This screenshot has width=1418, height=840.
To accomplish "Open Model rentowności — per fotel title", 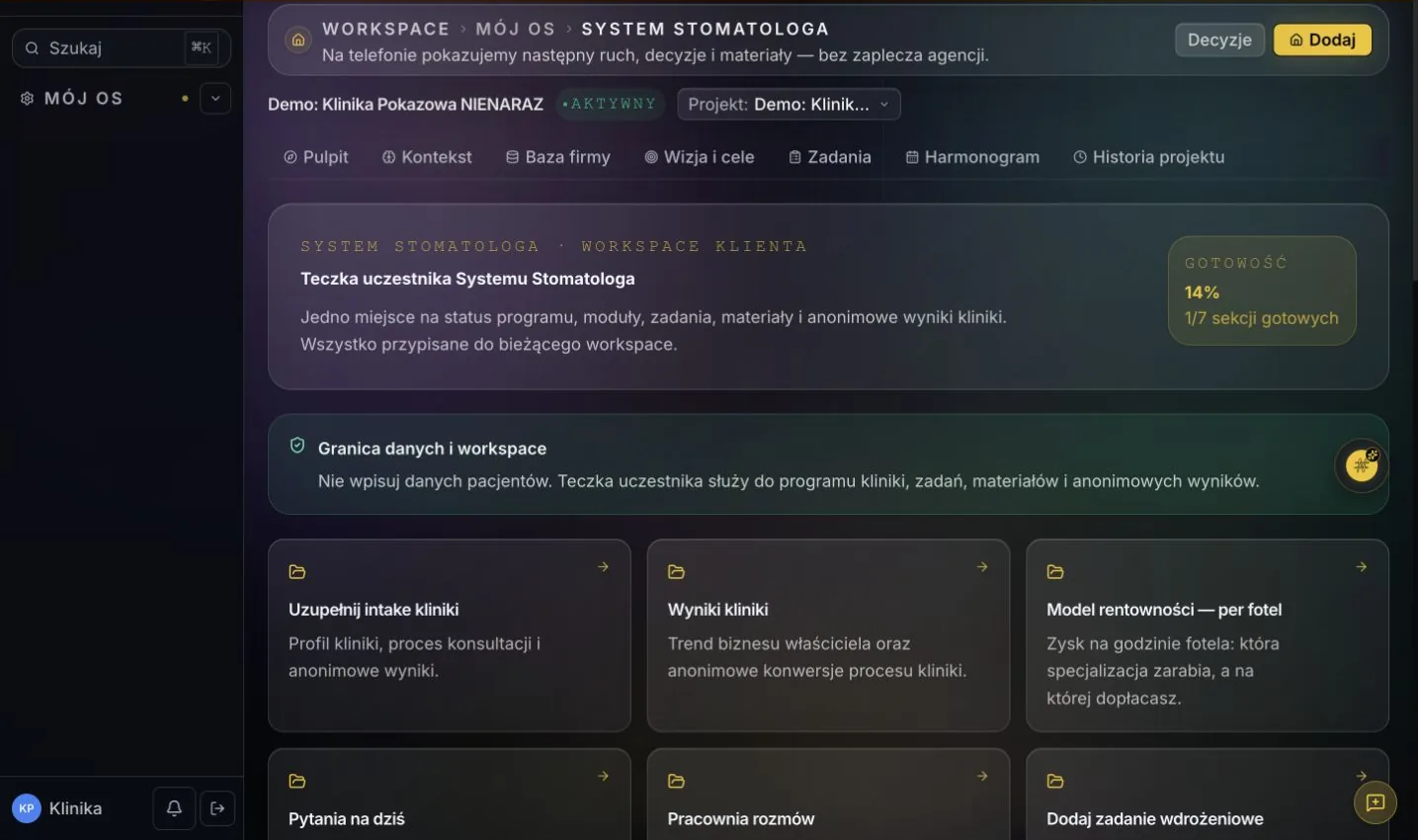I will pos(1164,610).
